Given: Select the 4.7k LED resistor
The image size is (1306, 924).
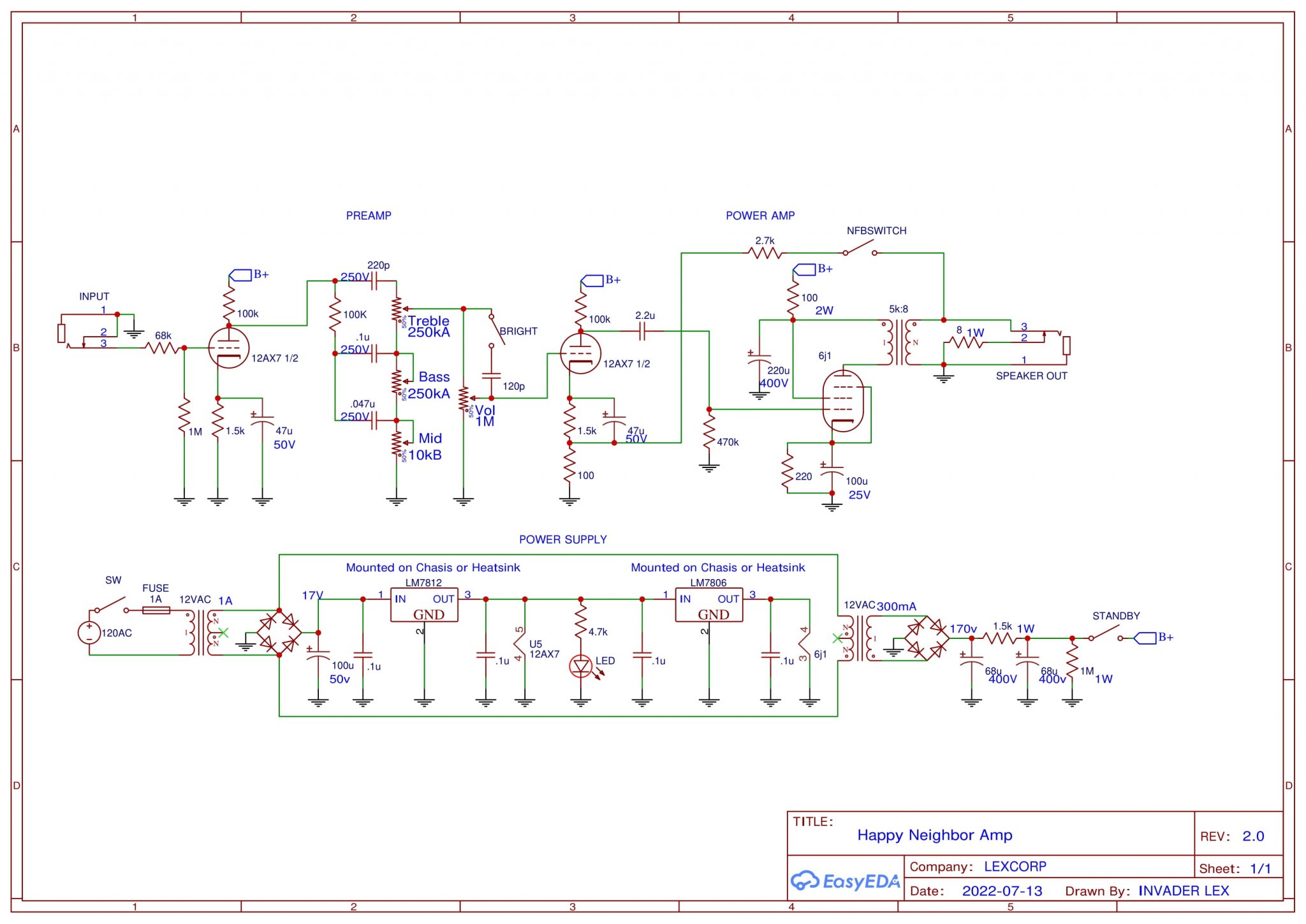Looking at the screenshot, I should pos(580,622).
